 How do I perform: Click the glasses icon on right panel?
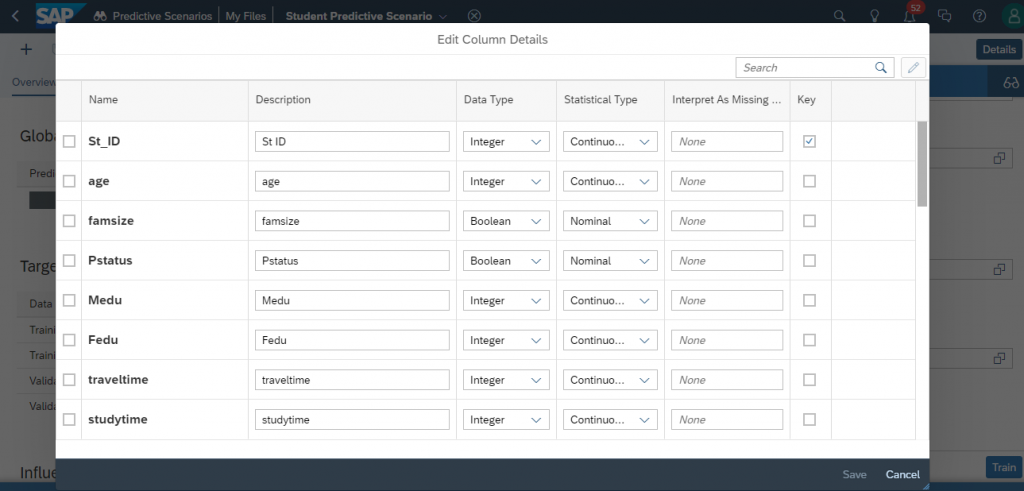(x=1011, y=83)
